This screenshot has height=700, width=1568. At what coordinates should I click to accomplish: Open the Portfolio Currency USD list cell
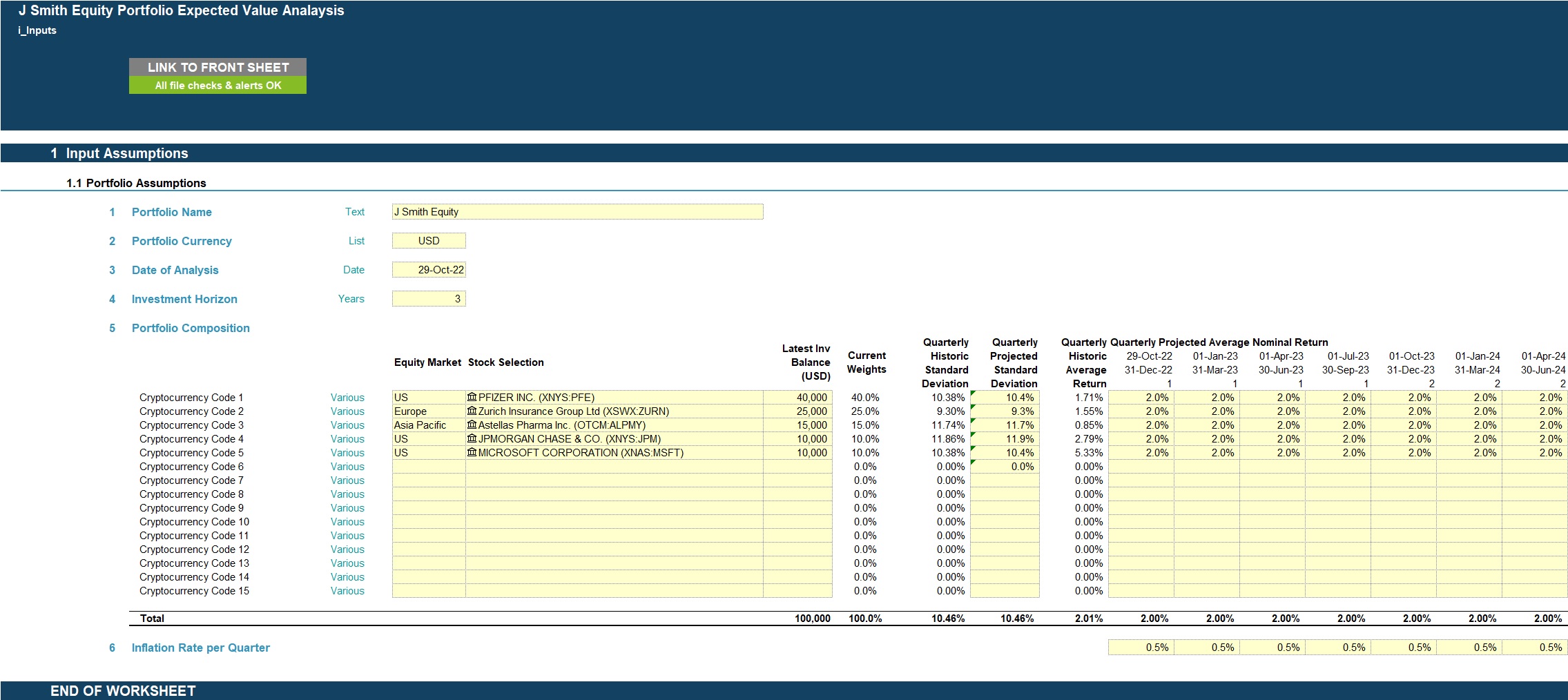click(429, 241)
